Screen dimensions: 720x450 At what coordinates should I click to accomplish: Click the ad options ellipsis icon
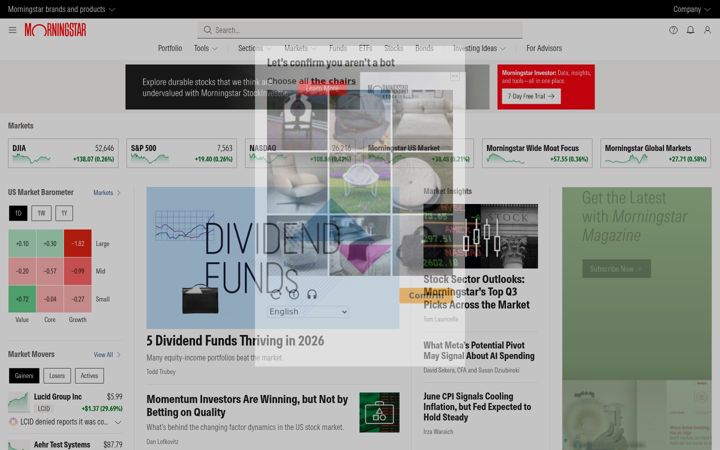coord(455,76)
